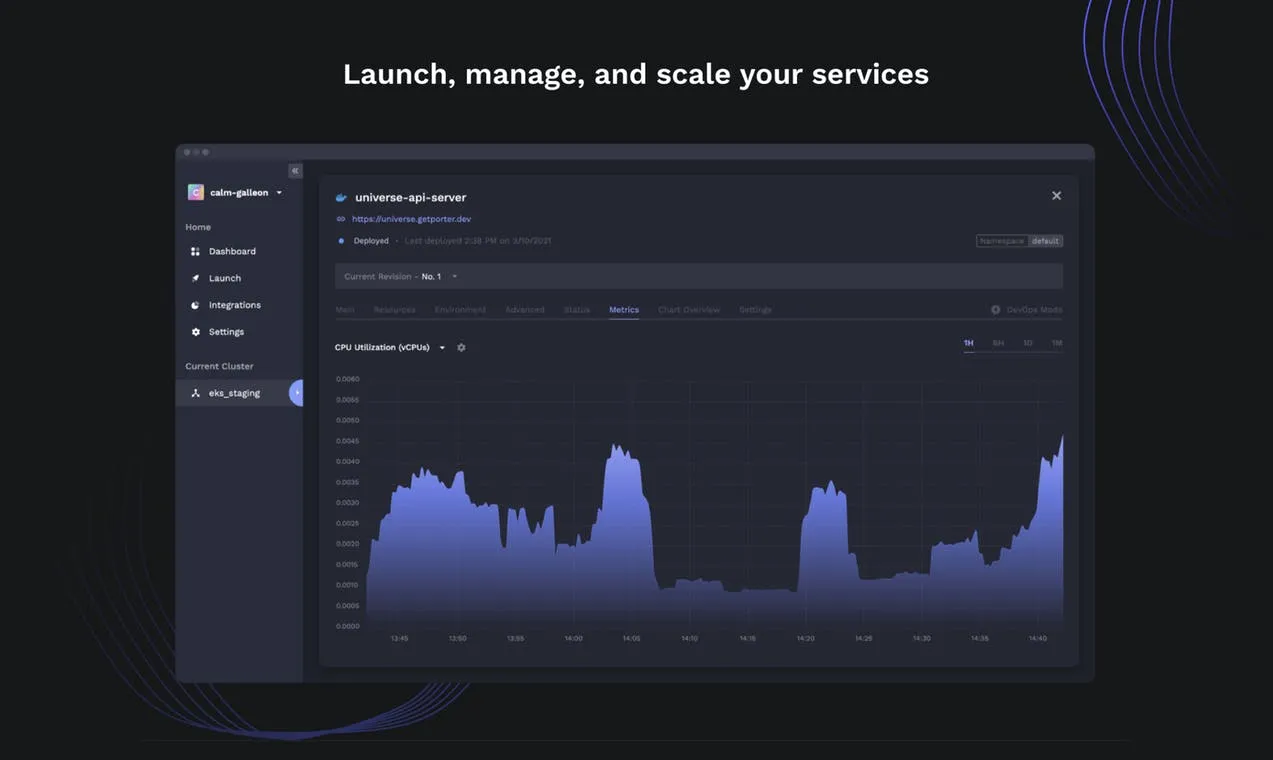1273x760 pixels.
Task: Click the Integrations pie icon
Action: pos(195,305)
